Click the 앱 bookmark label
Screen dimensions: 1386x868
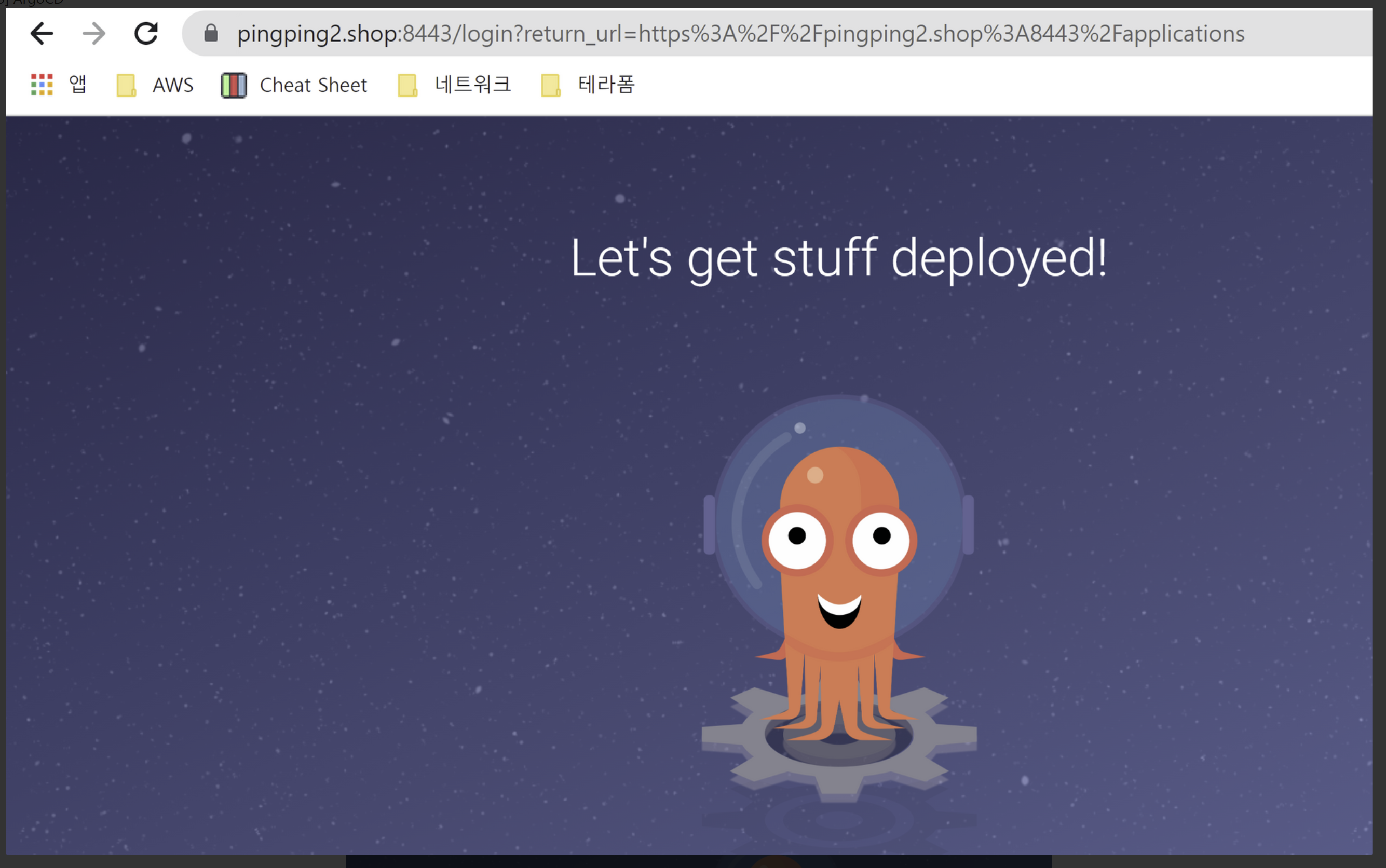click(x=78, y=85)
